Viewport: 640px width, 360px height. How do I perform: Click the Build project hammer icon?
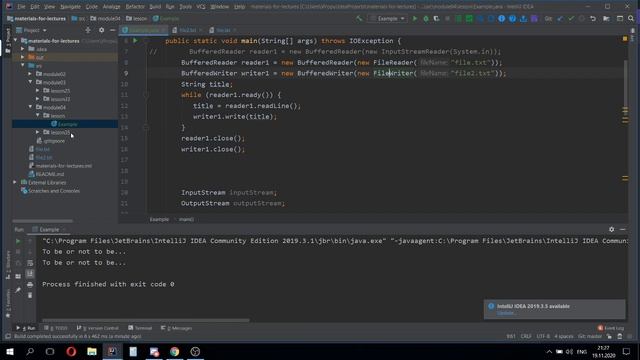tap(359, 18)
